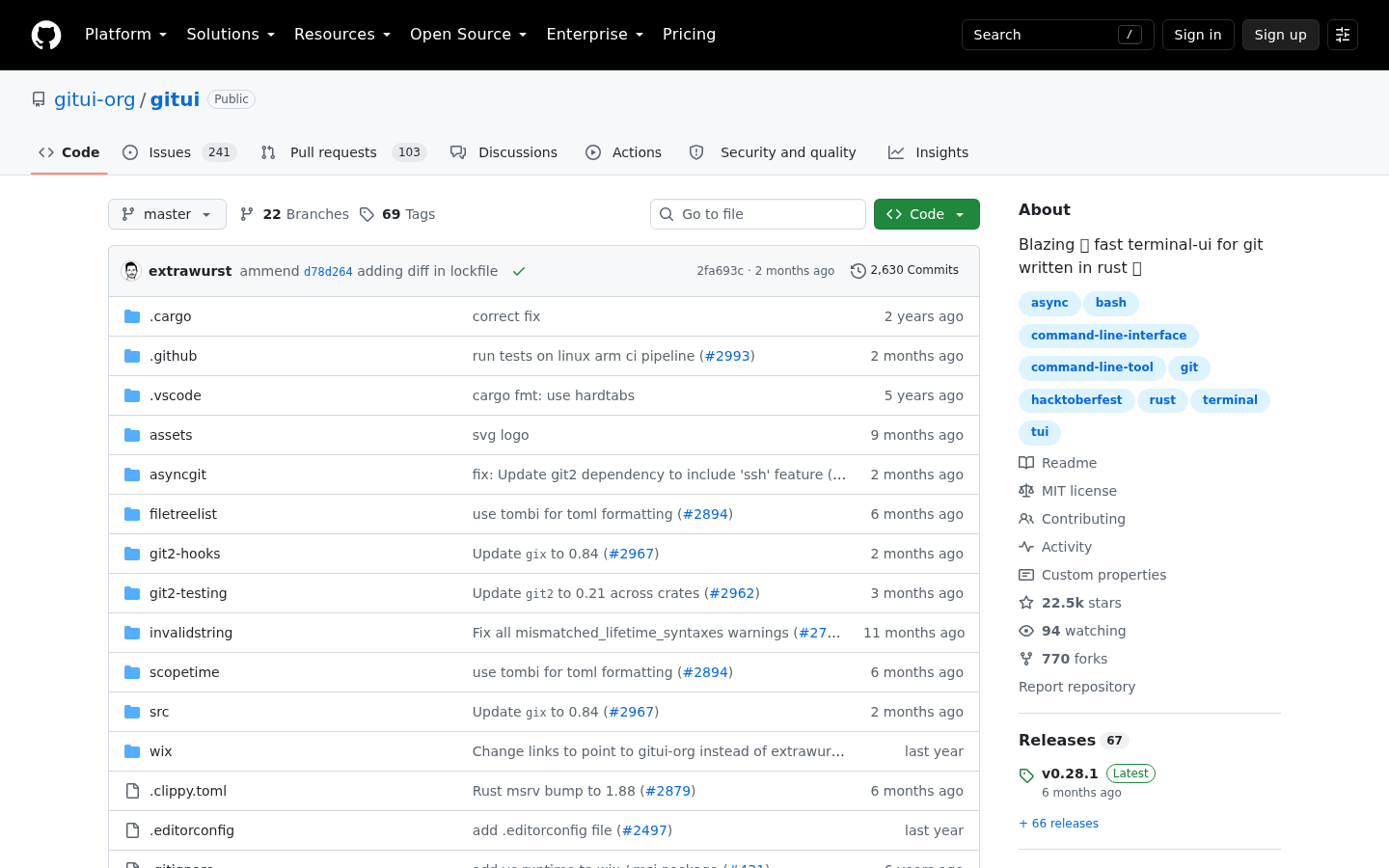The height and width of the screenshot is (868, 1389).
Task: Open the global navigation settings icon
Action: (1343, 35)
